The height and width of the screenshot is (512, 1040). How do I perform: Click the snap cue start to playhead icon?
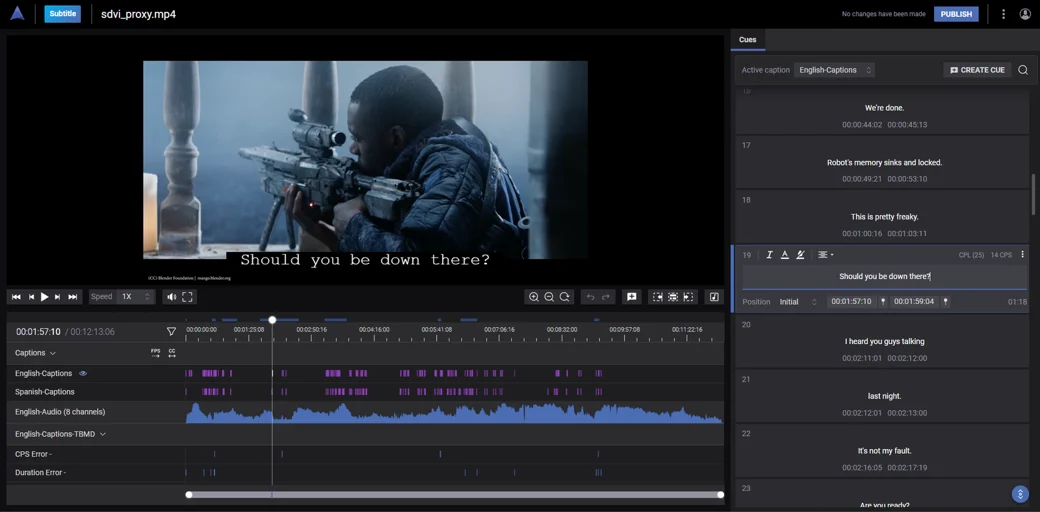[657, 297]
